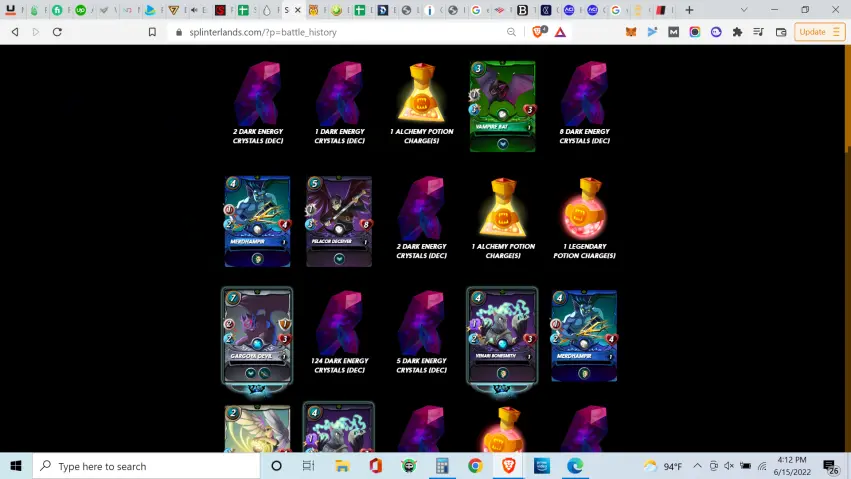
Task: Click the taskbar search box
Action: click(x=147, y=466)
